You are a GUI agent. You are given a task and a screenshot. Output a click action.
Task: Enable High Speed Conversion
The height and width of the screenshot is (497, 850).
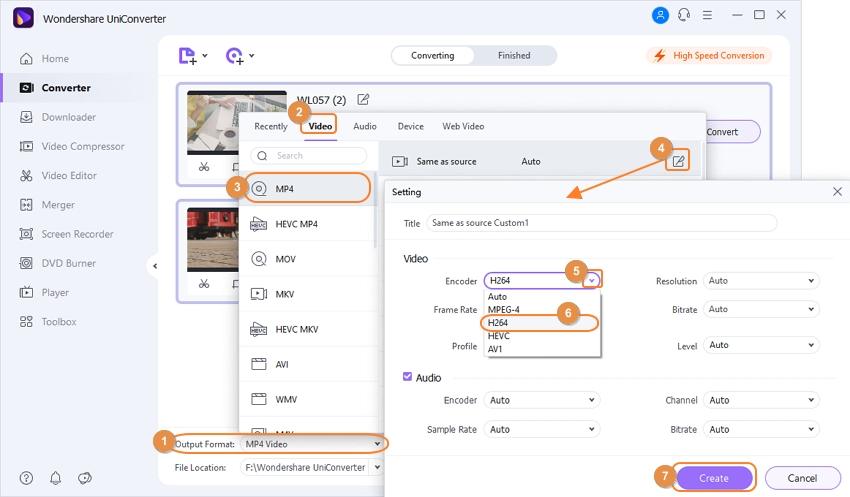[709, 55]
